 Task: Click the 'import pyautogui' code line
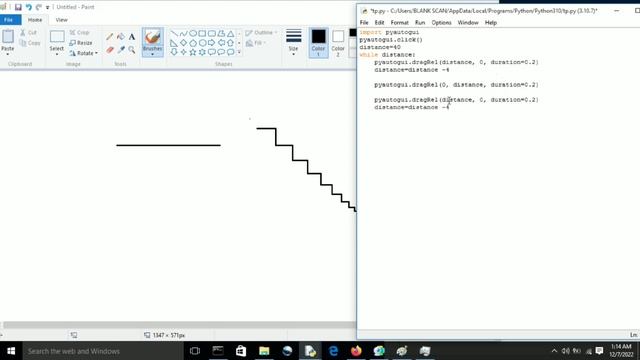click(x=389, y=32)
